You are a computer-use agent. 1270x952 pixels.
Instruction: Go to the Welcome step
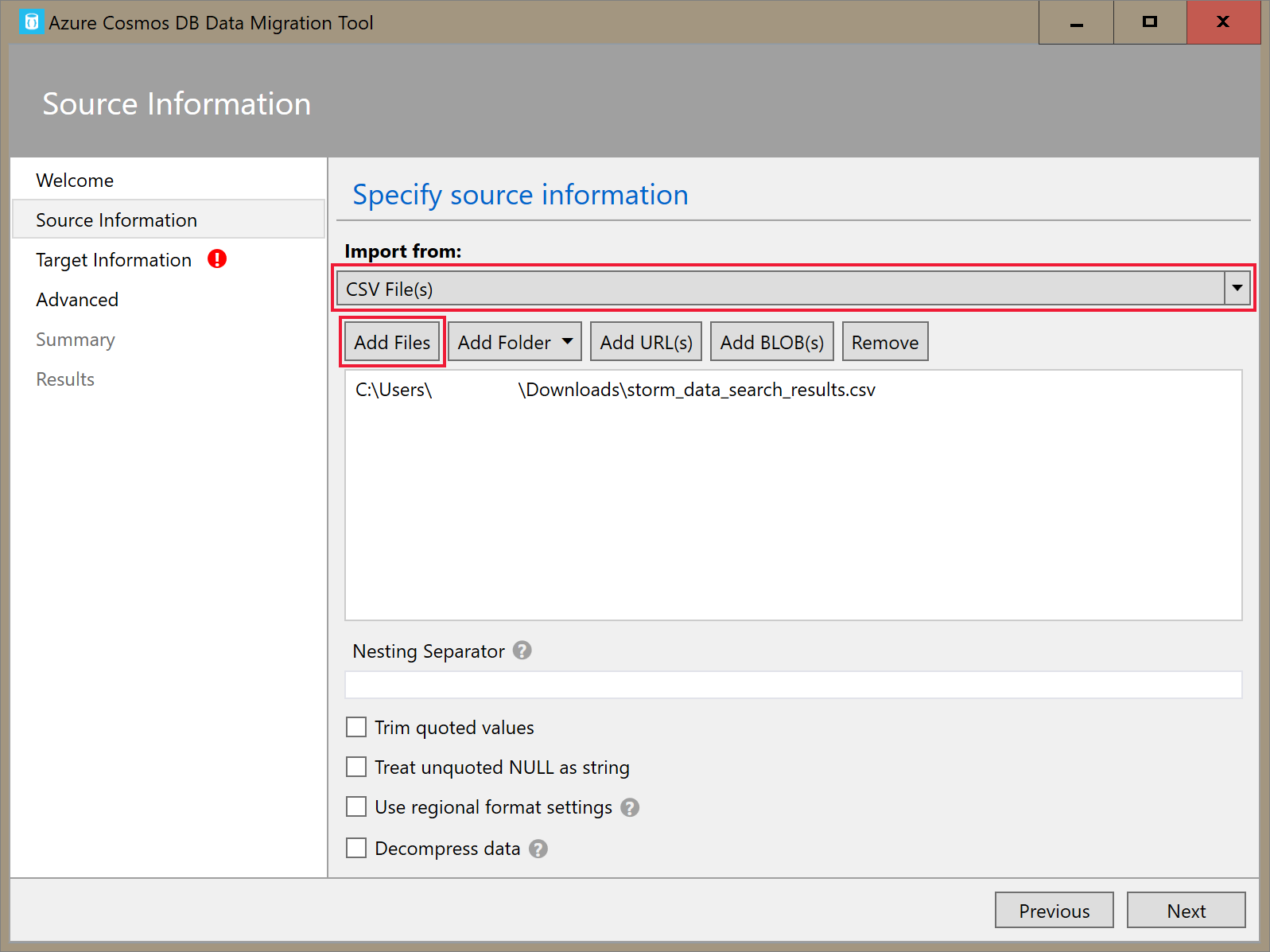[75, 181]
